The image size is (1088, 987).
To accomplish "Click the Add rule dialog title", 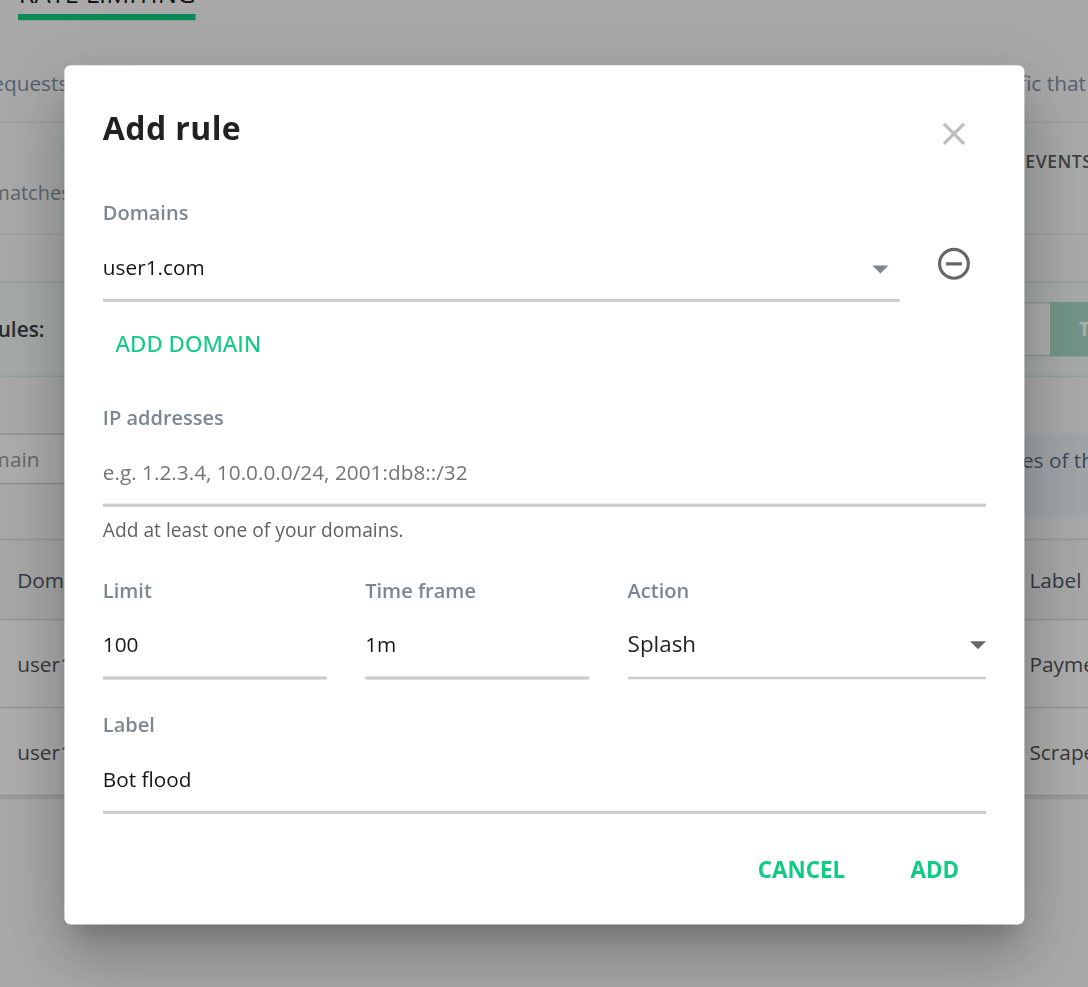I will pyautogui.click(x=171, y=129).
